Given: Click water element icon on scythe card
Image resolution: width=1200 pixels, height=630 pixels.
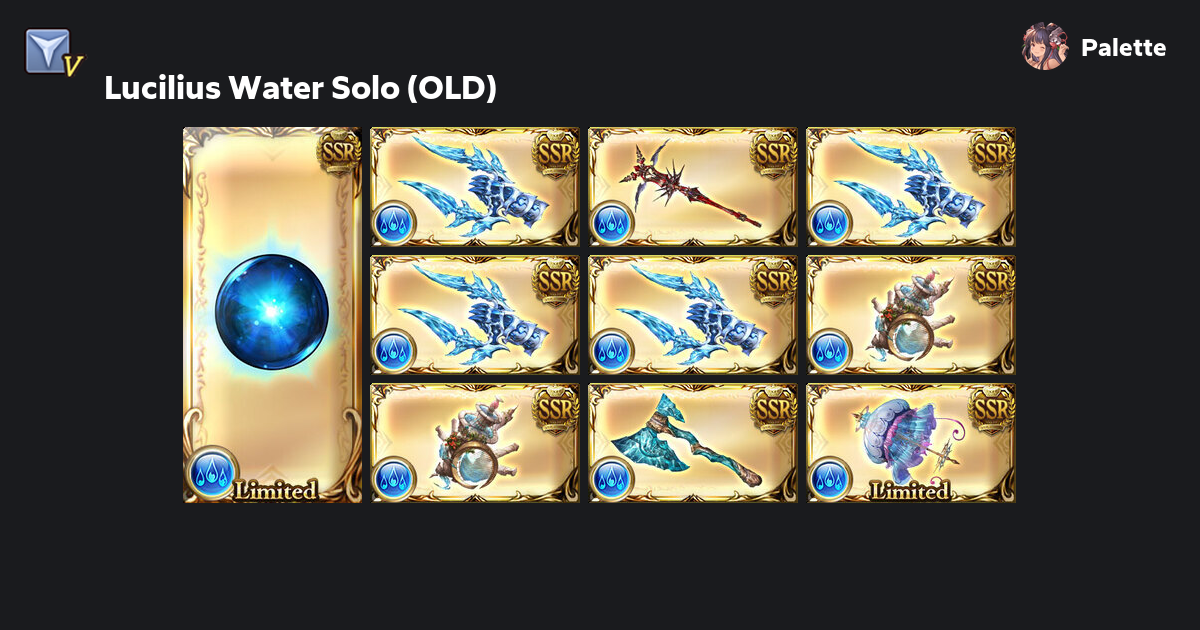Looking at the screenshot, I should point(611,223).
